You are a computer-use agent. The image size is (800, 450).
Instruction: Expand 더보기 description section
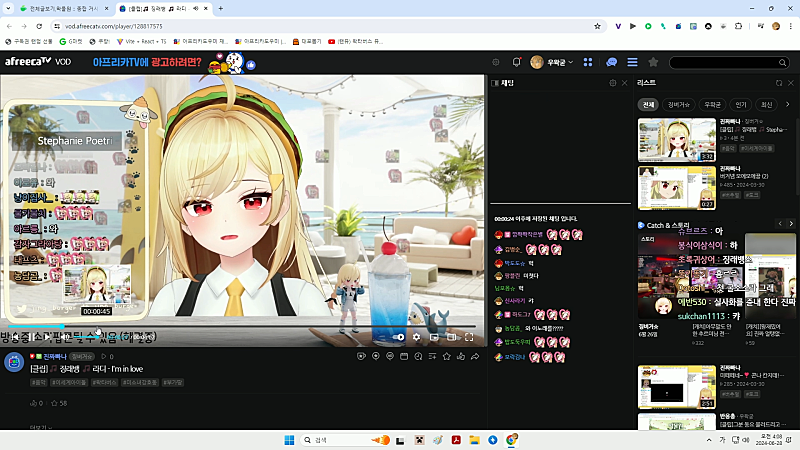pos(41,428)
